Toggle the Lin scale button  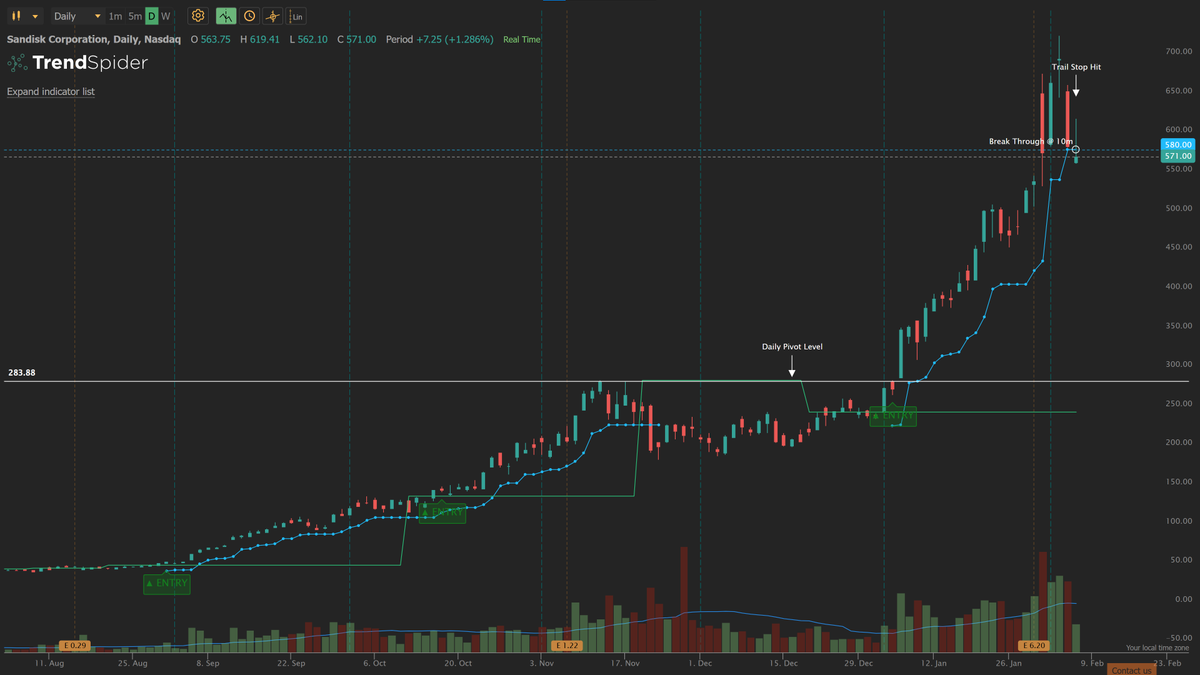[296, 16]
